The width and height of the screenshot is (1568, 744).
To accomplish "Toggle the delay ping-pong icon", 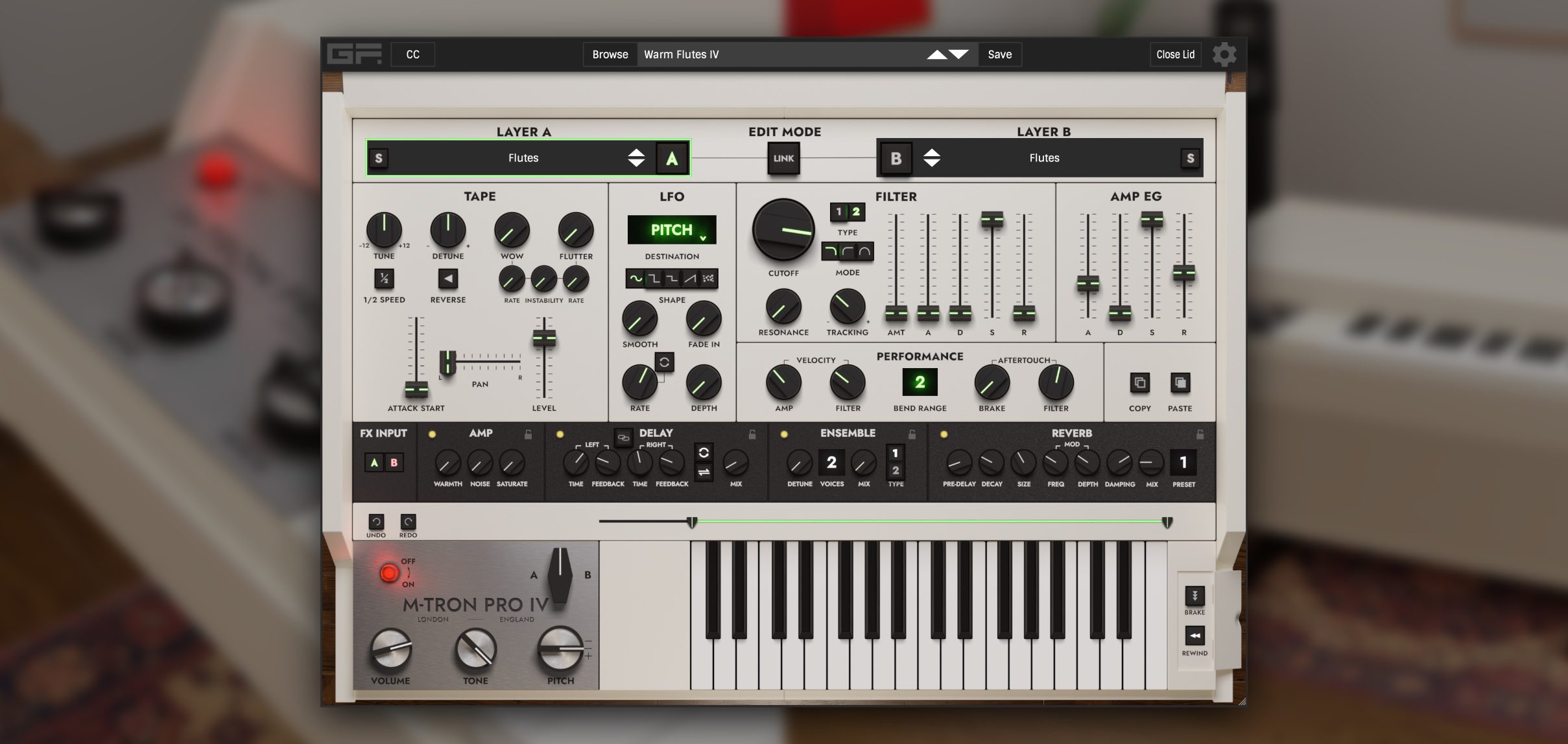I will click(704, 471).
